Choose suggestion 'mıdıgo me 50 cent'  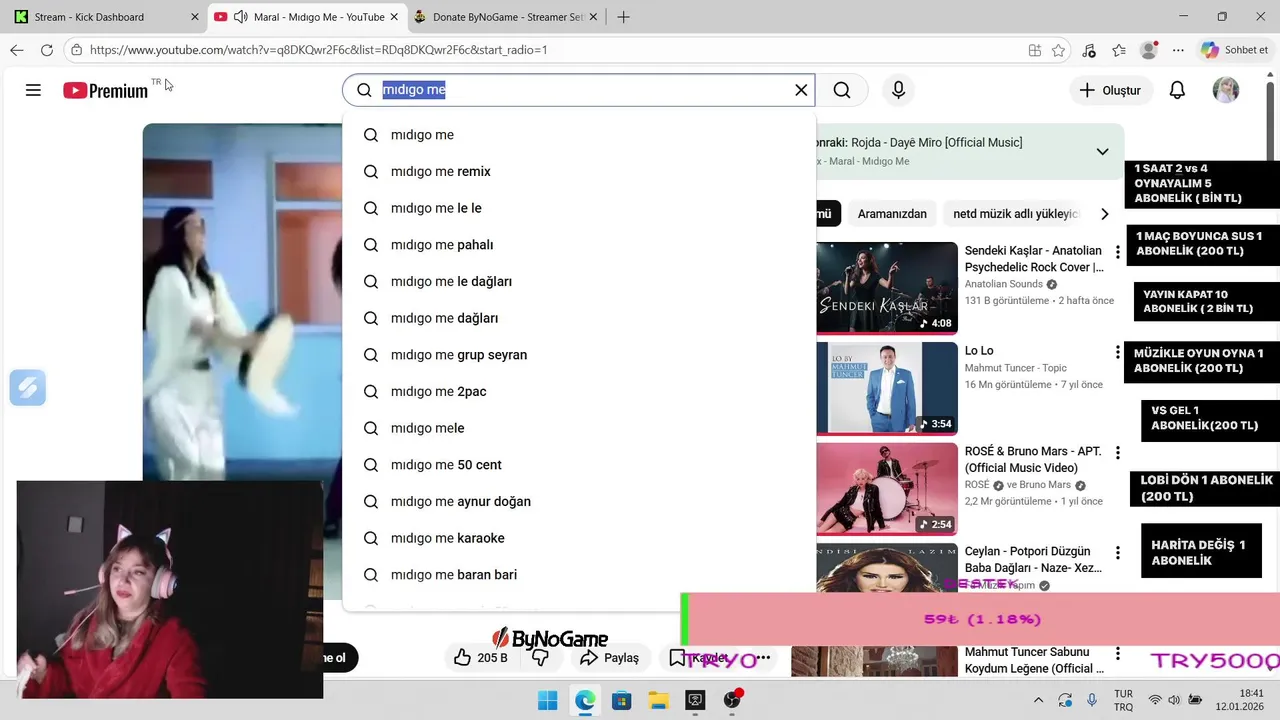click(578, 465)
